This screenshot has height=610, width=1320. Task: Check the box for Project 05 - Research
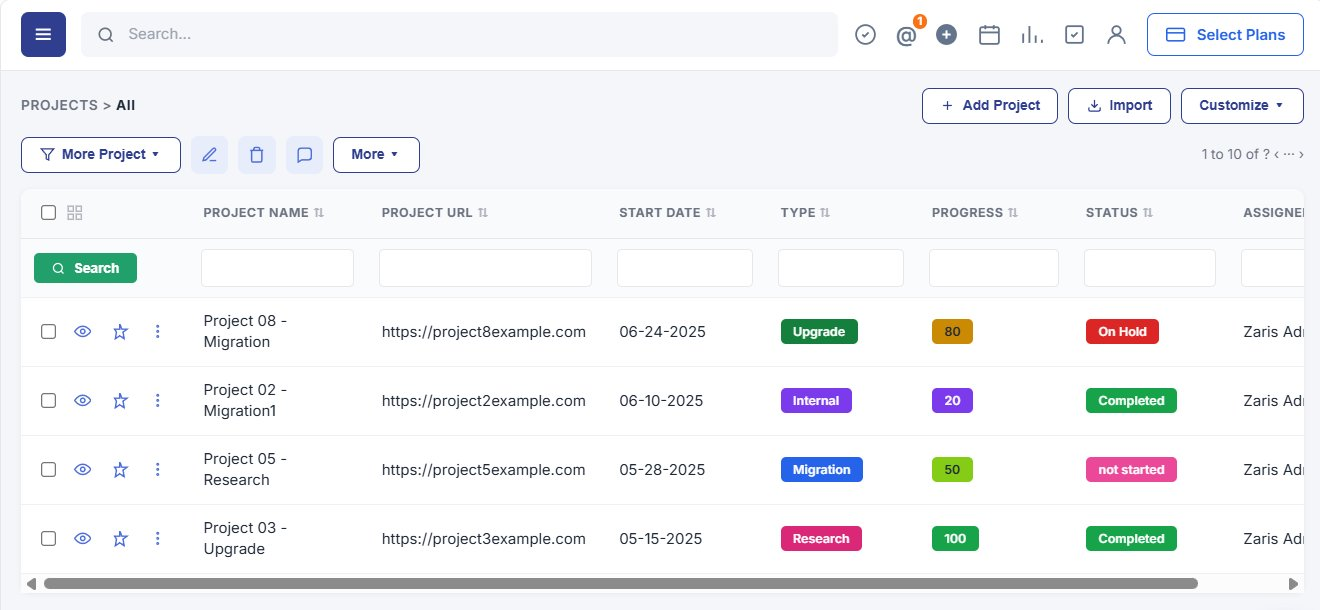coord(48,470)
